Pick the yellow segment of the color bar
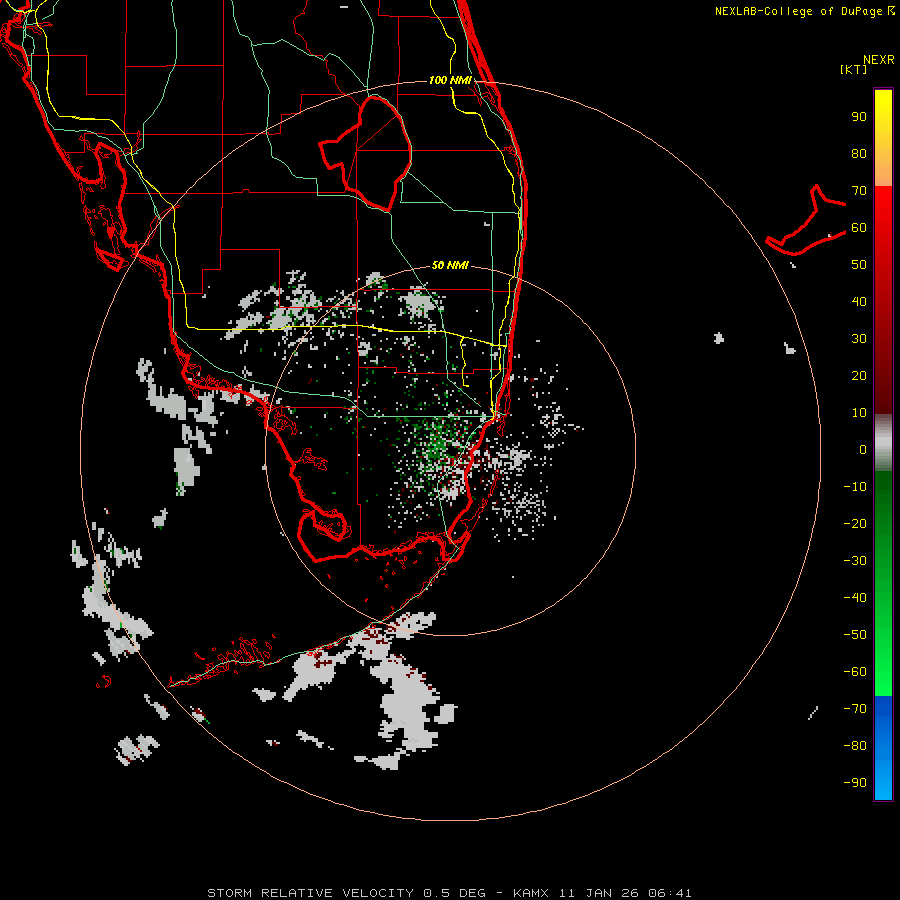The image size is (900, 900). (883, 138)
